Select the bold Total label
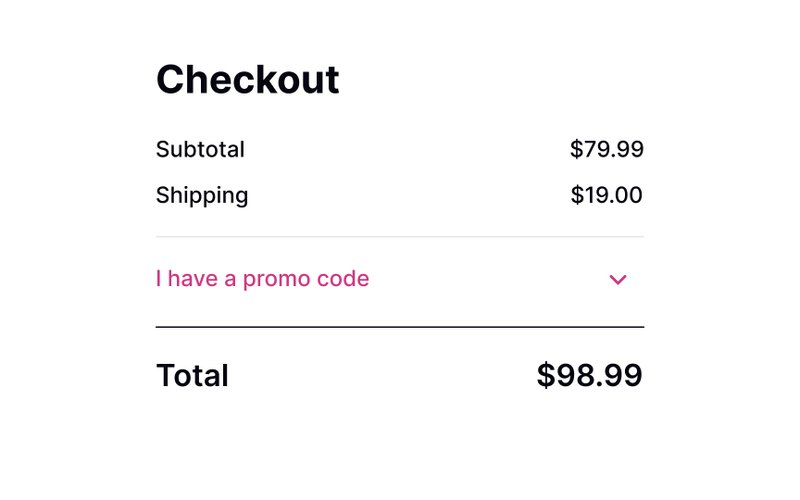 click(192, 376)
